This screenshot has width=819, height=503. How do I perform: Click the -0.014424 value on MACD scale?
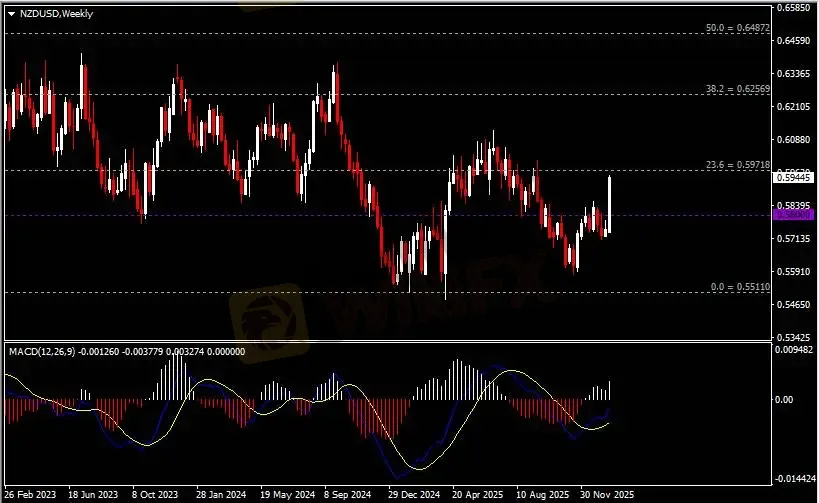[794, 479]
